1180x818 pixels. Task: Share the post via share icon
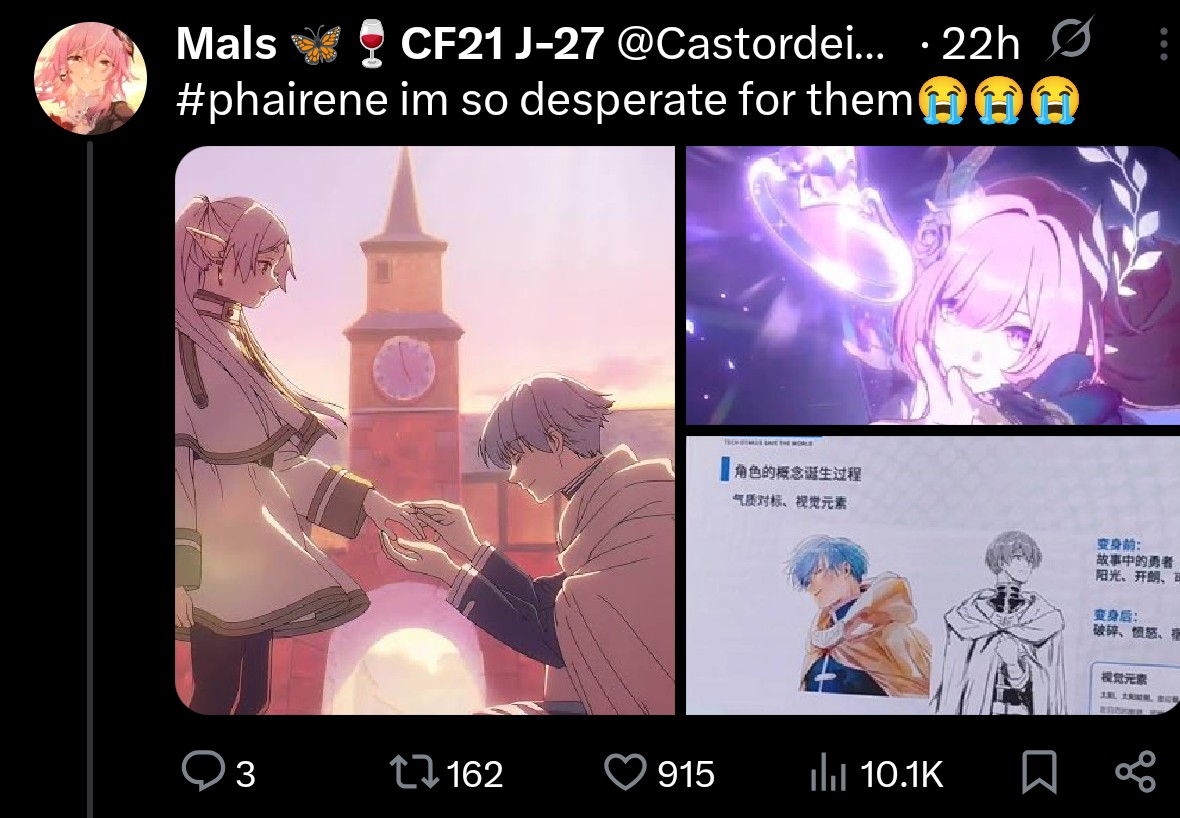coord(1136,772)
